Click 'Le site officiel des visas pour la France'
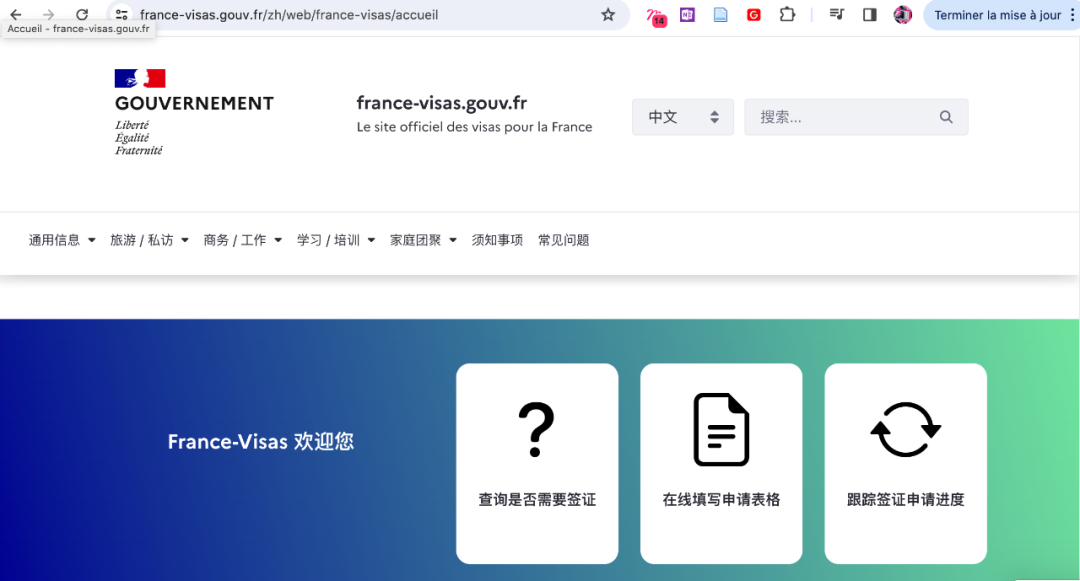 point(475,127)
